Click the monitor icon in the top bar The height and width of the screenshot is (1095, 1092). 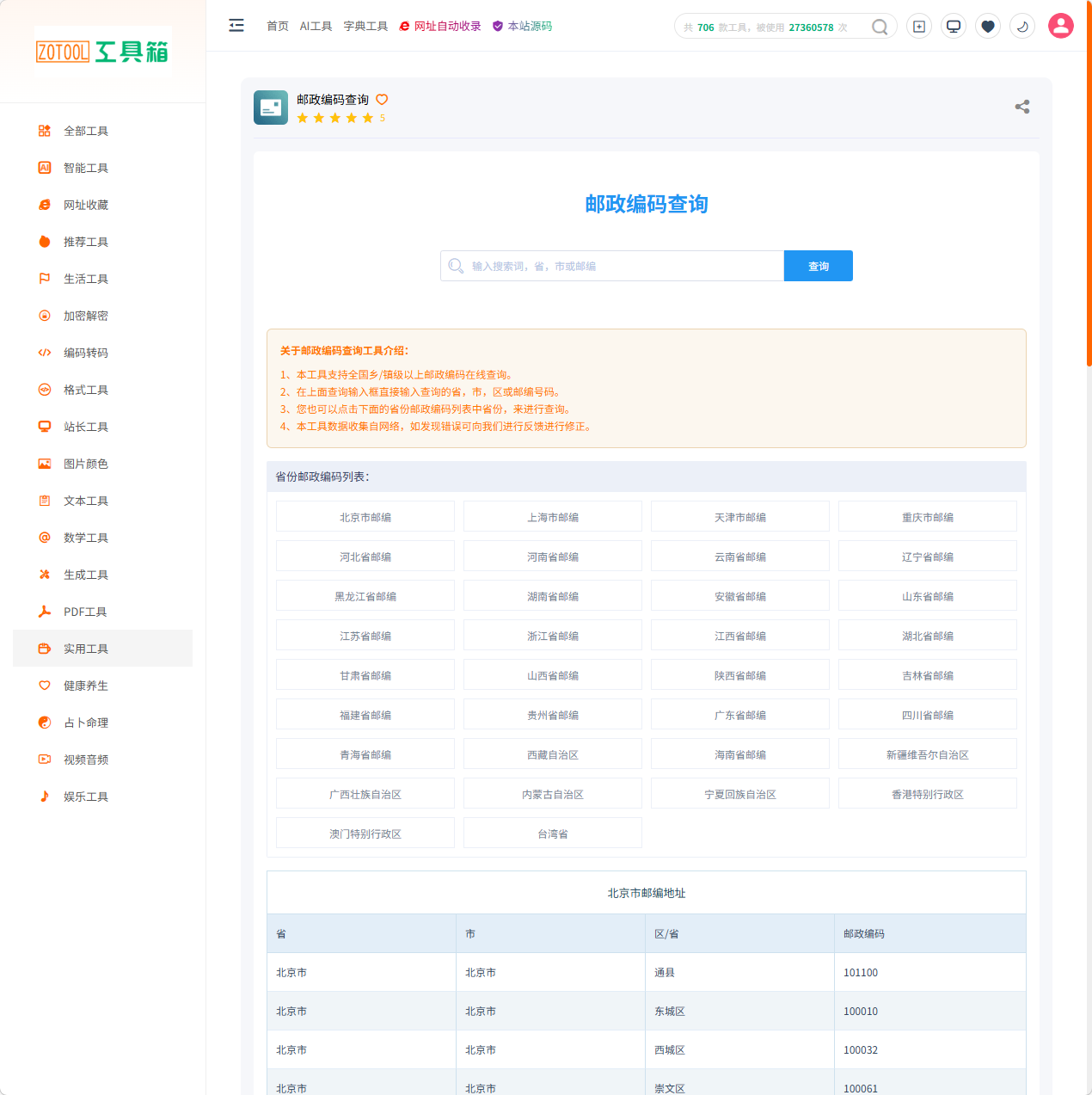(x=953, y=26)
